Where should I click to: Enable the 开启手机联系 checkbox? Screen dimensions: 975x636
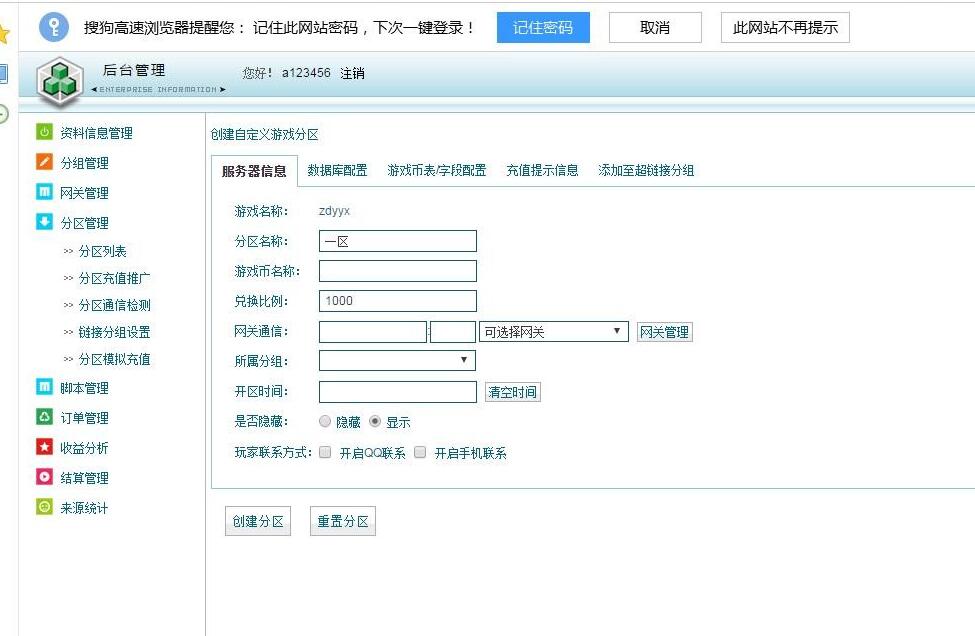(420, 452)
